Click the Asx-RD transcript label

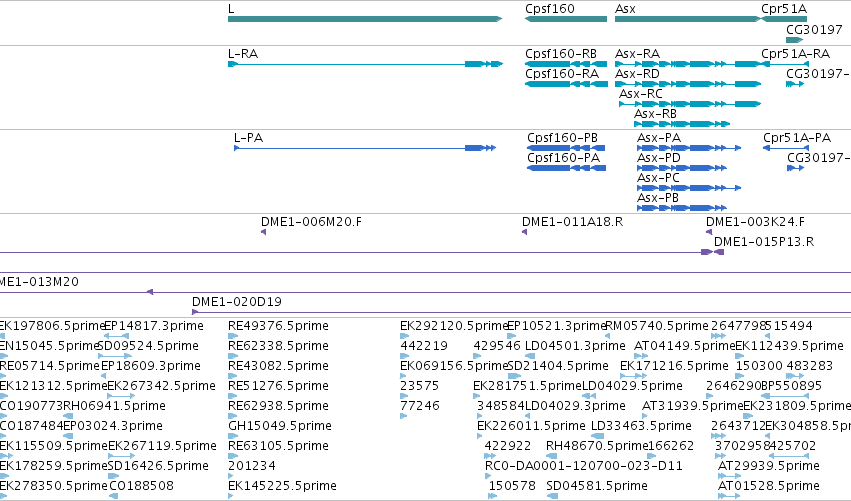tap(637, 74)
